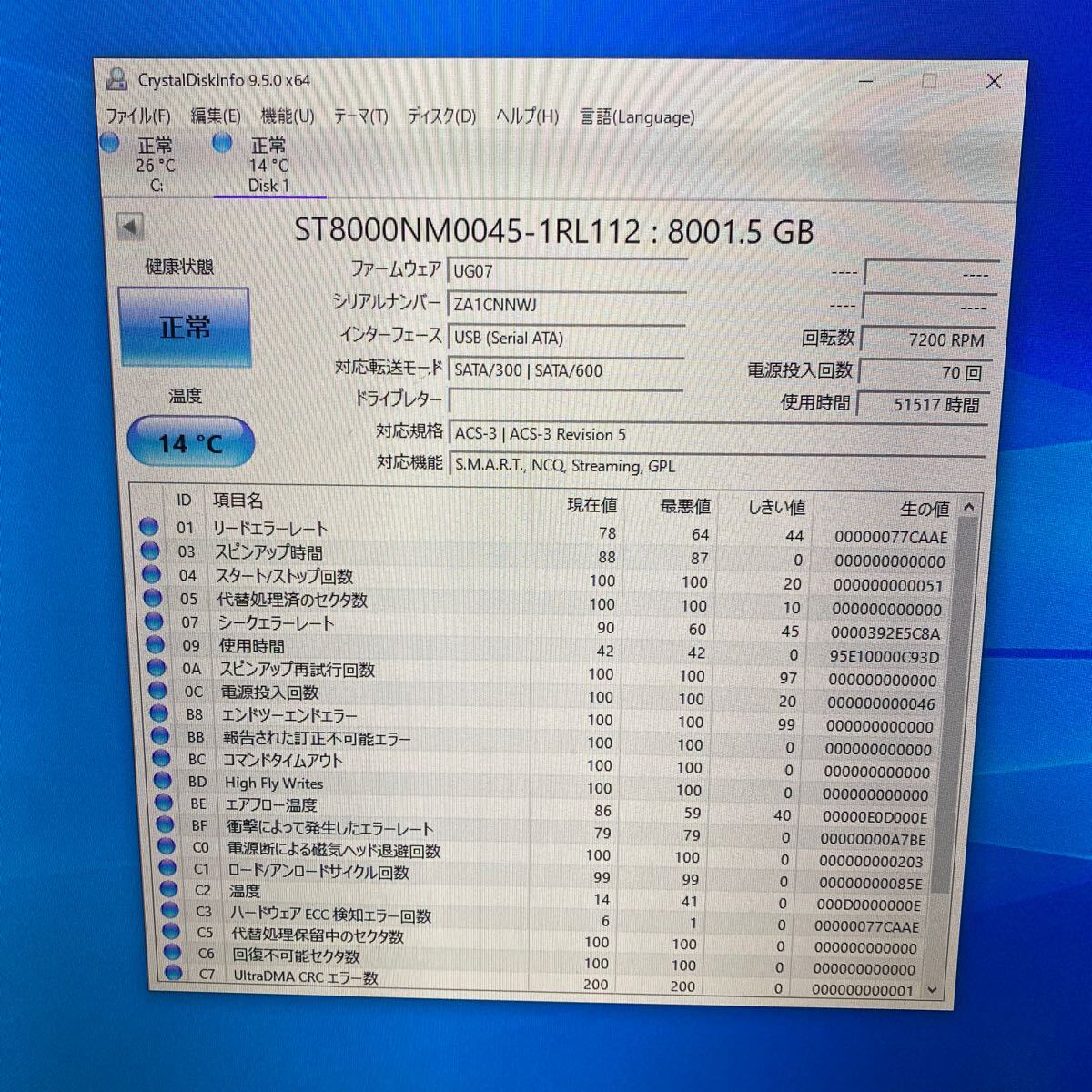1092x1092 pixels.
Task: Click the 生の値 column header
Action: coord(925,509)
